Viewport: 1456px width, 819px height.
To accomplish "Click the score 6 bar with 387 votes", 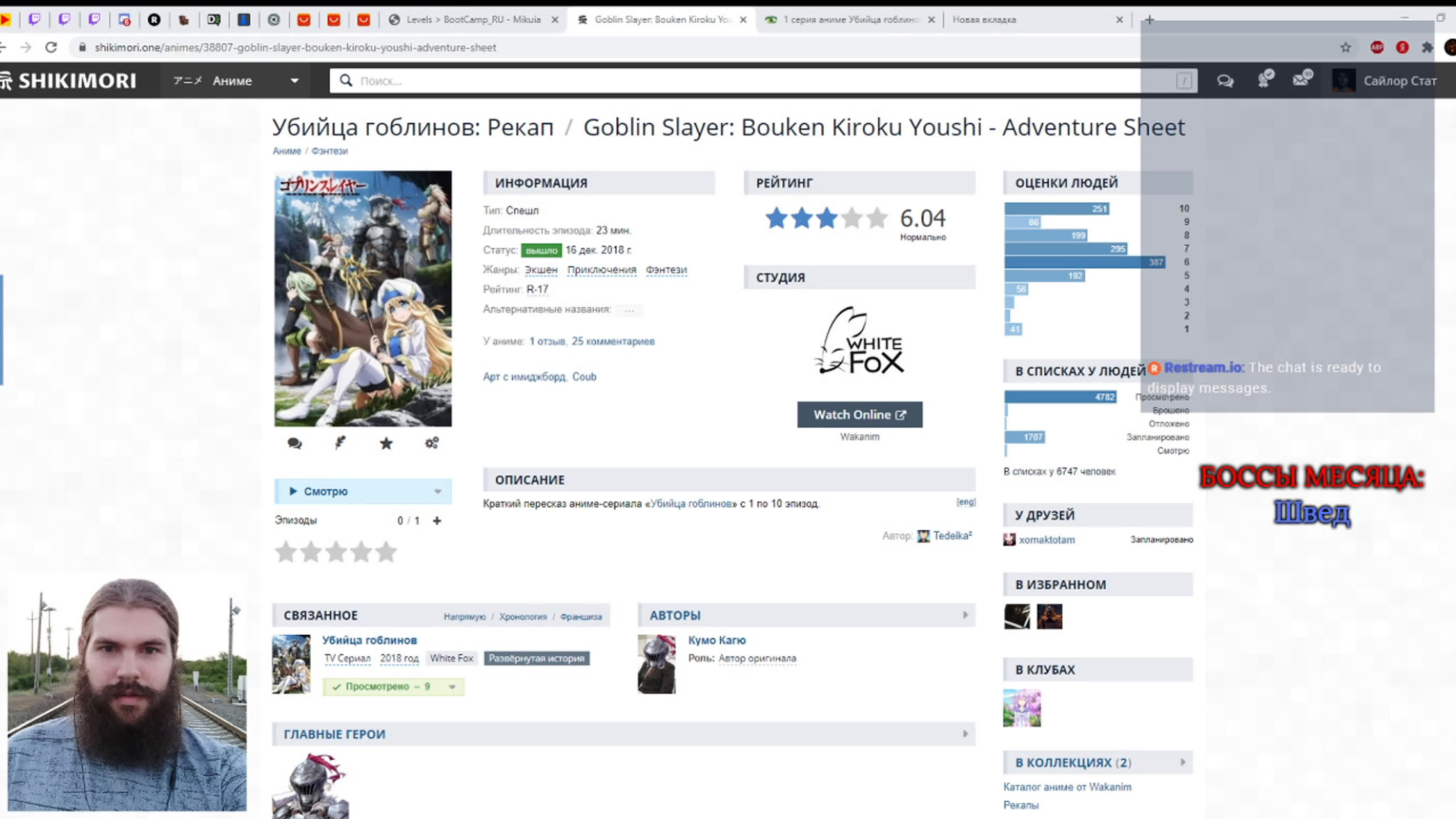I will click(1085, 262).
